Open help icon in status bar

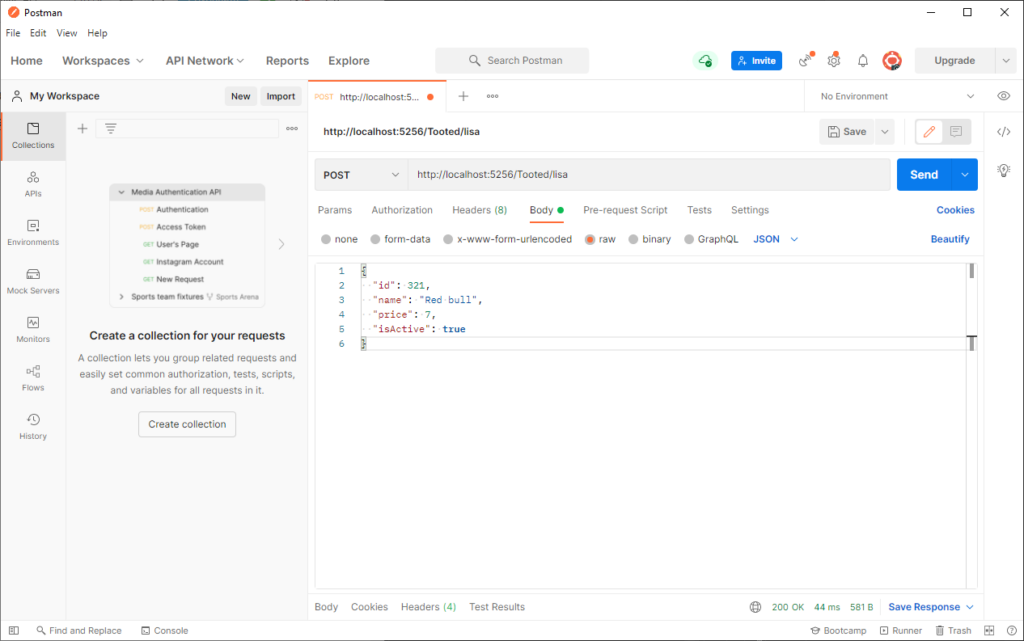(1012, 631)
